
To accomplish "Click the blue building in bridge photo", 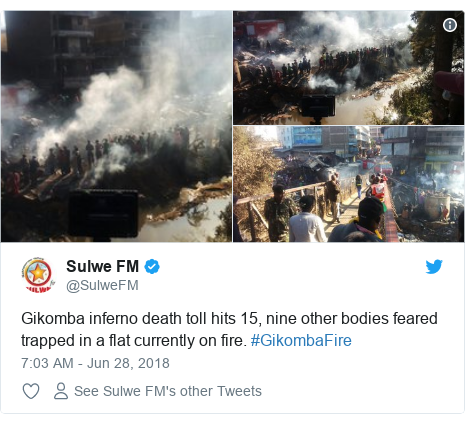I will (x=307, y=138).
